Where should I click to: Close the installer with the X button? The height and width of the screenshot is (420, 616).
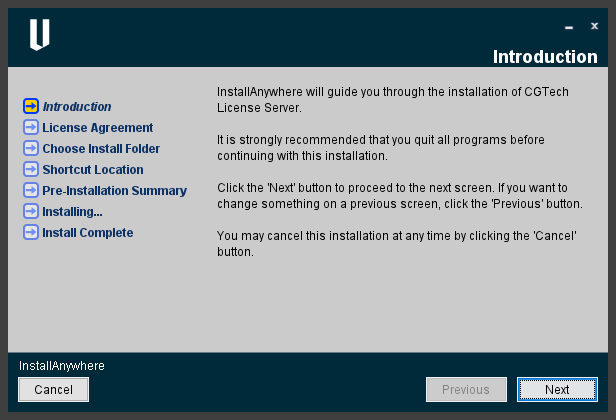594,26
